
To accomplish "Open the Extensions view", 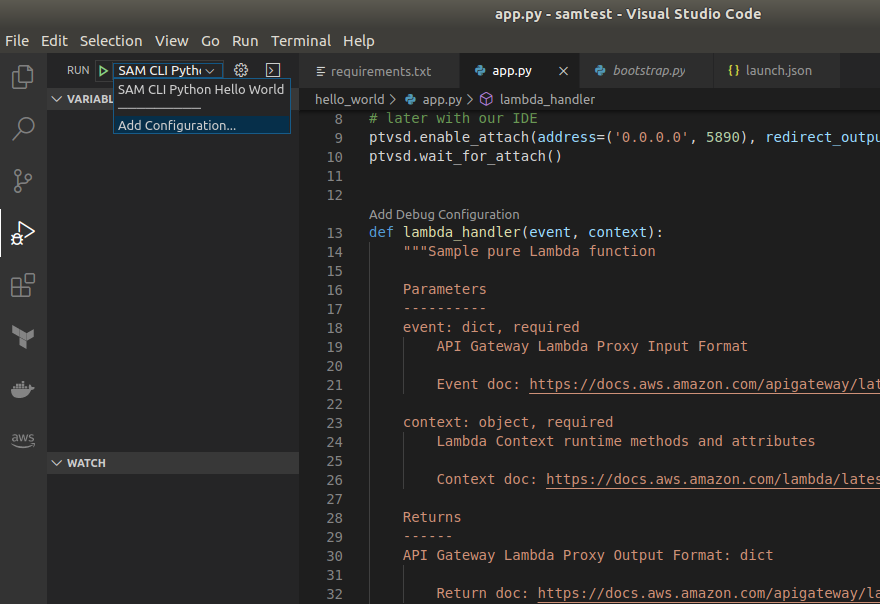I will pos(23,285).
